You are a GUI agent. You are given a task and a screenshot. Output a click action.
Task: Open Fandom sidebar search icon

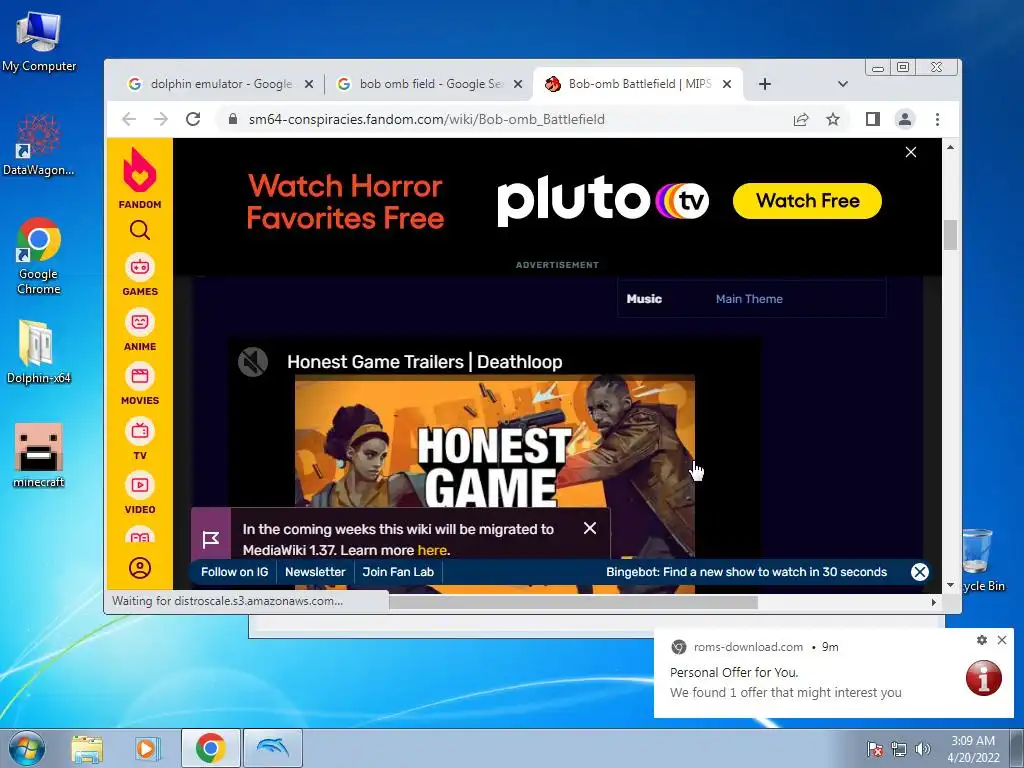(140, 230)
